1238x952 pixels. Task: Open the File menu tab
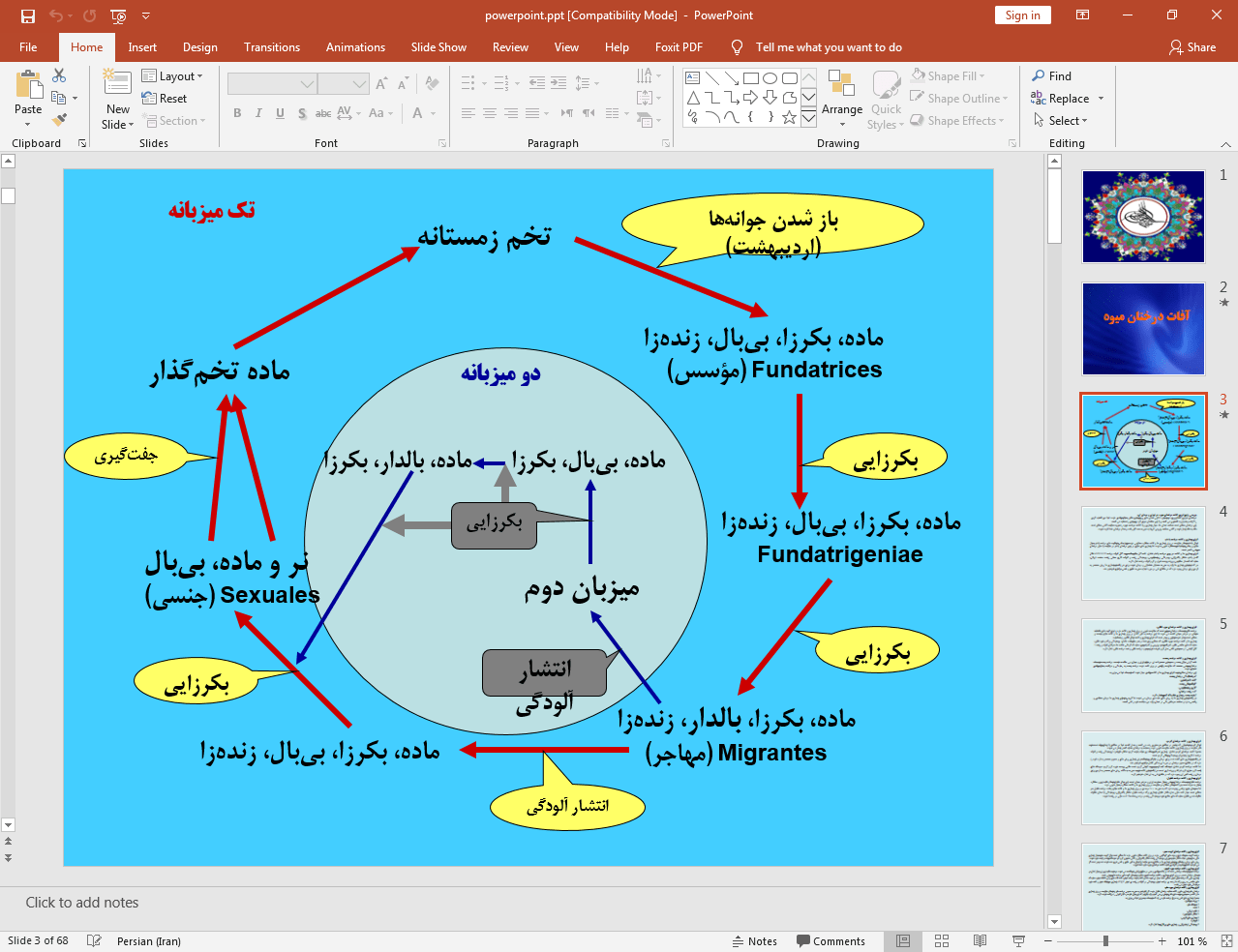(x=28, y=46)
